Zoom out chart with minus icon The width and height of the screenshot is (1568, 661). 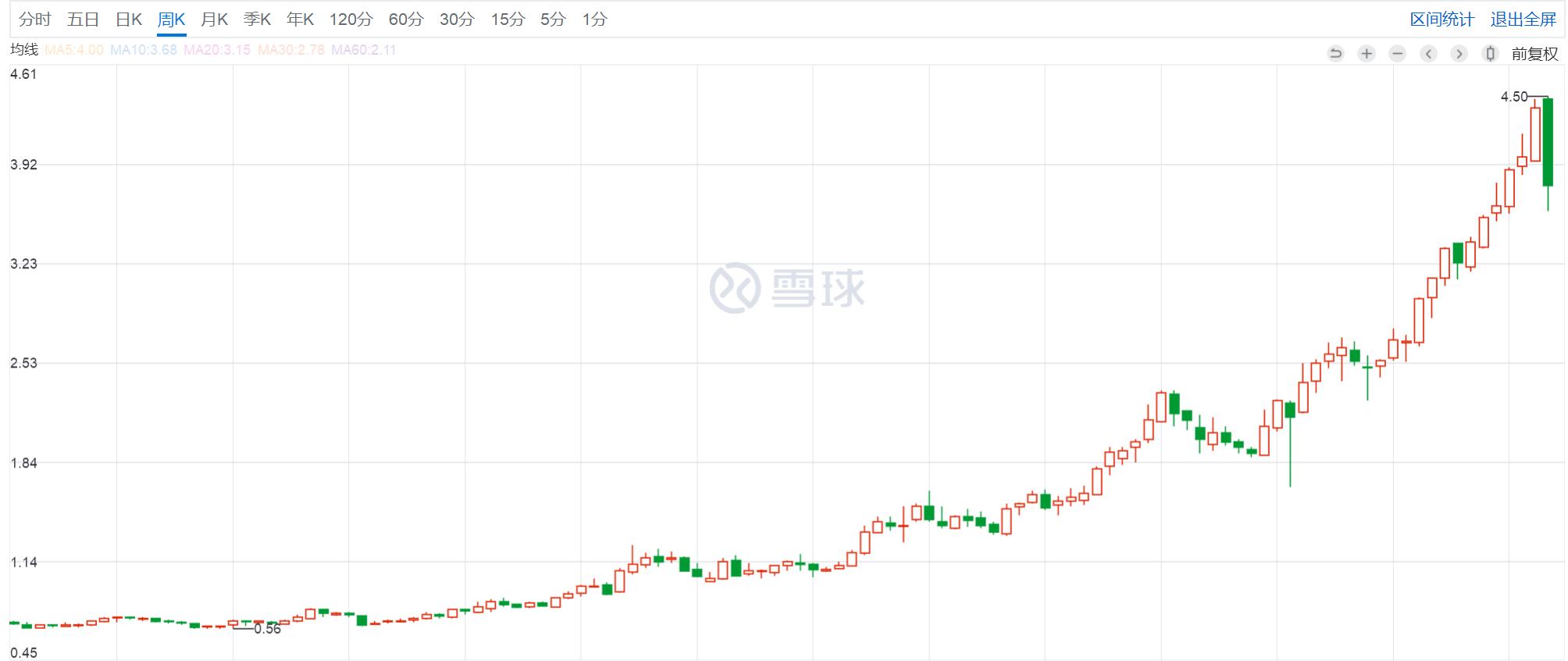(x=1398, y=53)
